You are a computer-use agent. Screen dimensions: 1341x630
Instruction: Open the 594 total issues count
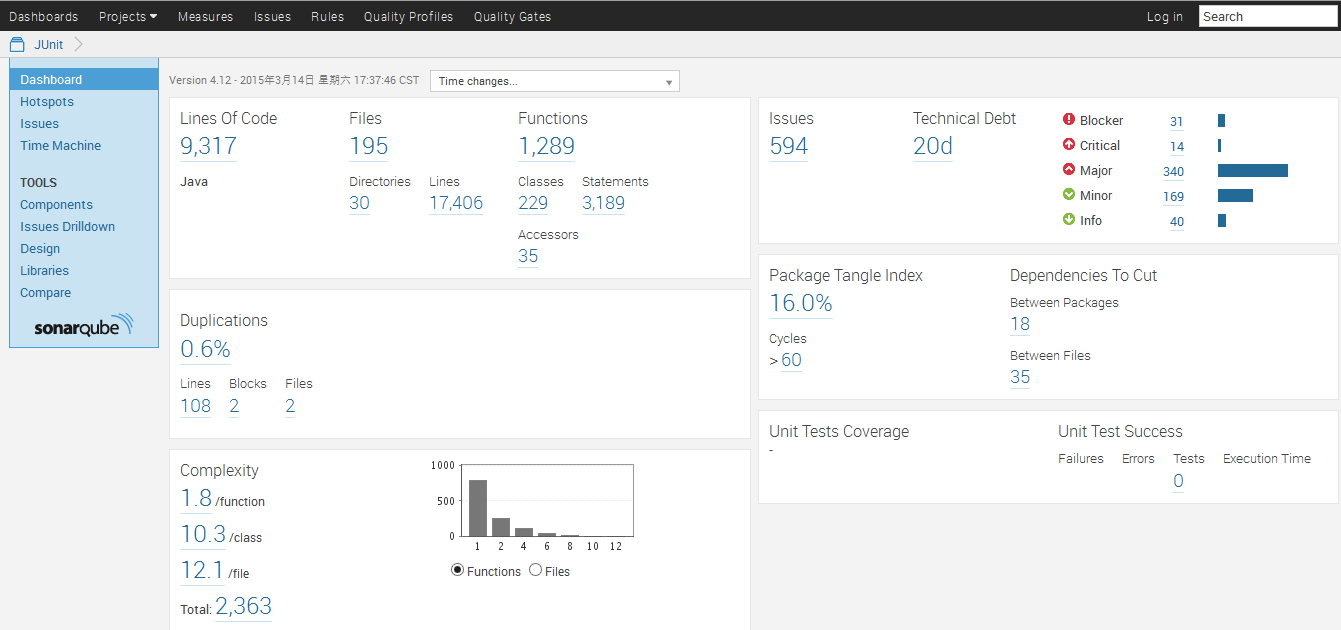(788, 147)
